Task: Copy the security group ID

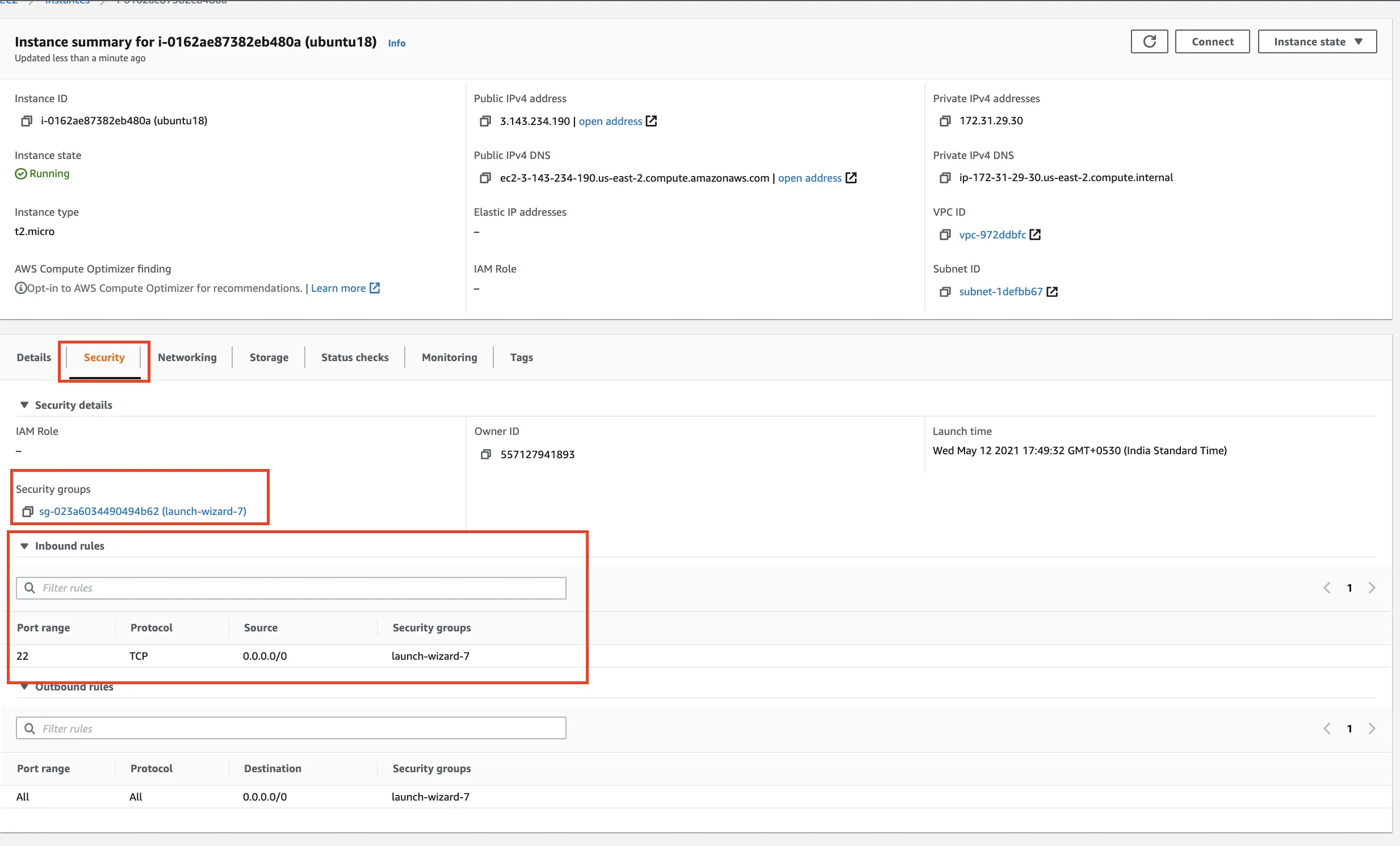Action: (x=27, y=512)
